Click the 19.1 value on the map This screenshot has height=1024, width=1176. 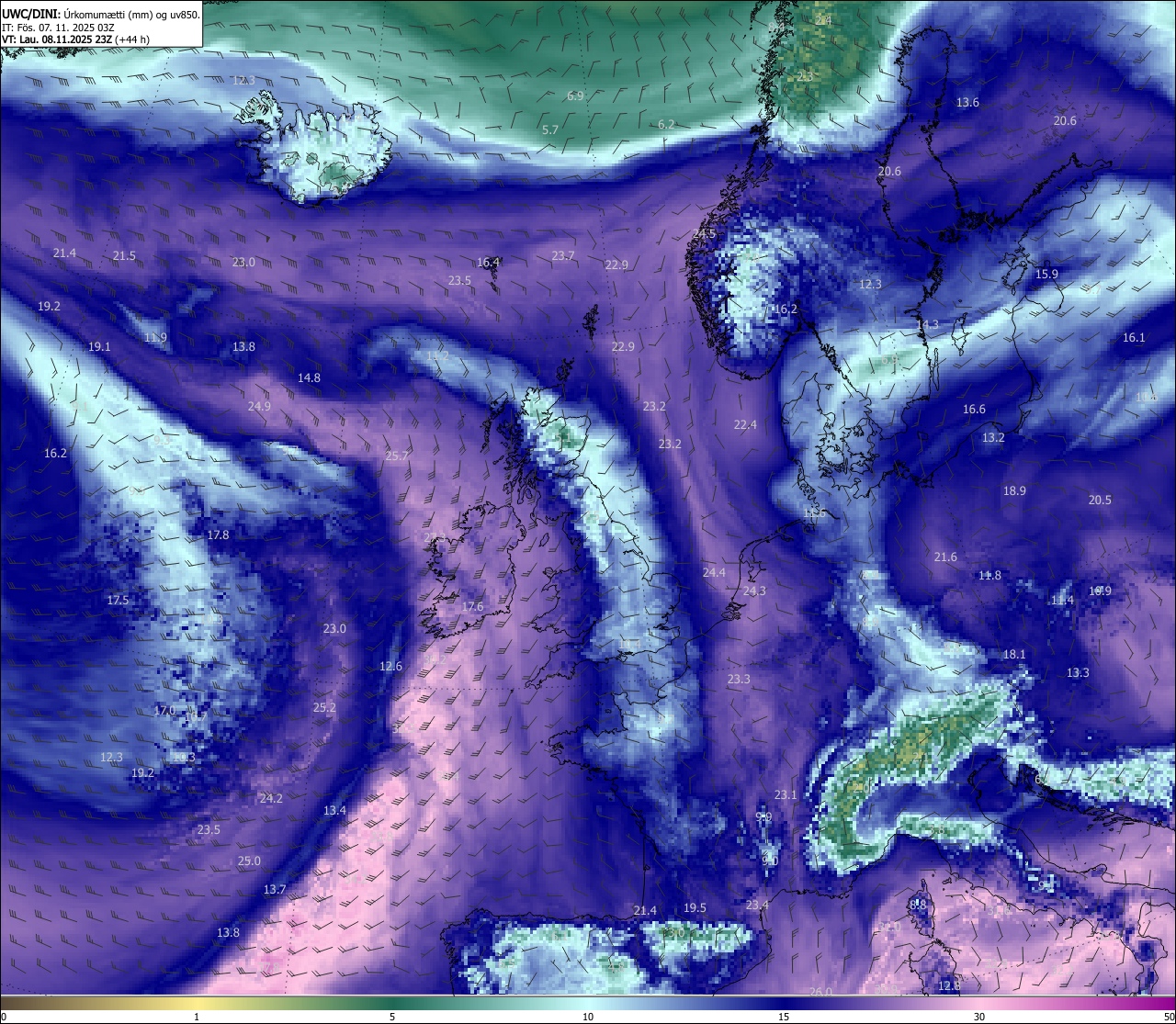99,346
